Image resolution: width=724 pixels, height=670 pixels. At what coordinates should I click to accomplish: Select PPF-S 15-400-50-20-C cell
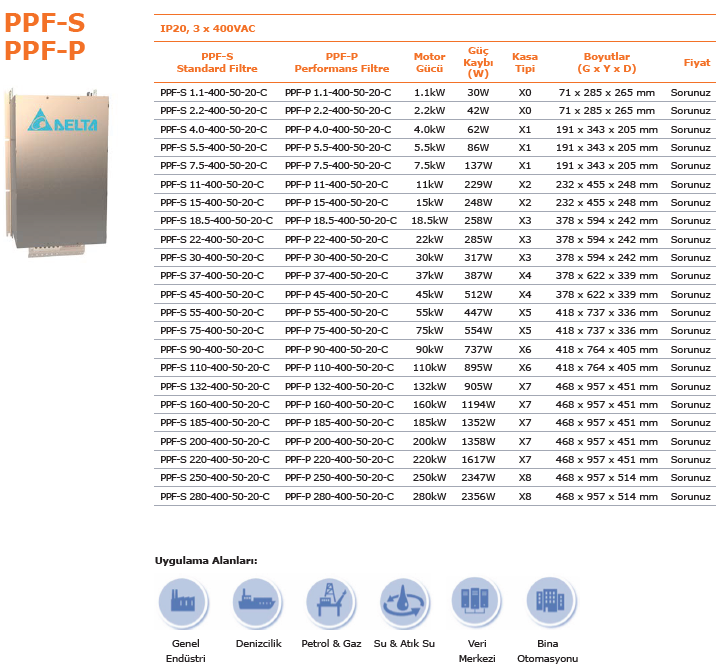click(212, 202)
